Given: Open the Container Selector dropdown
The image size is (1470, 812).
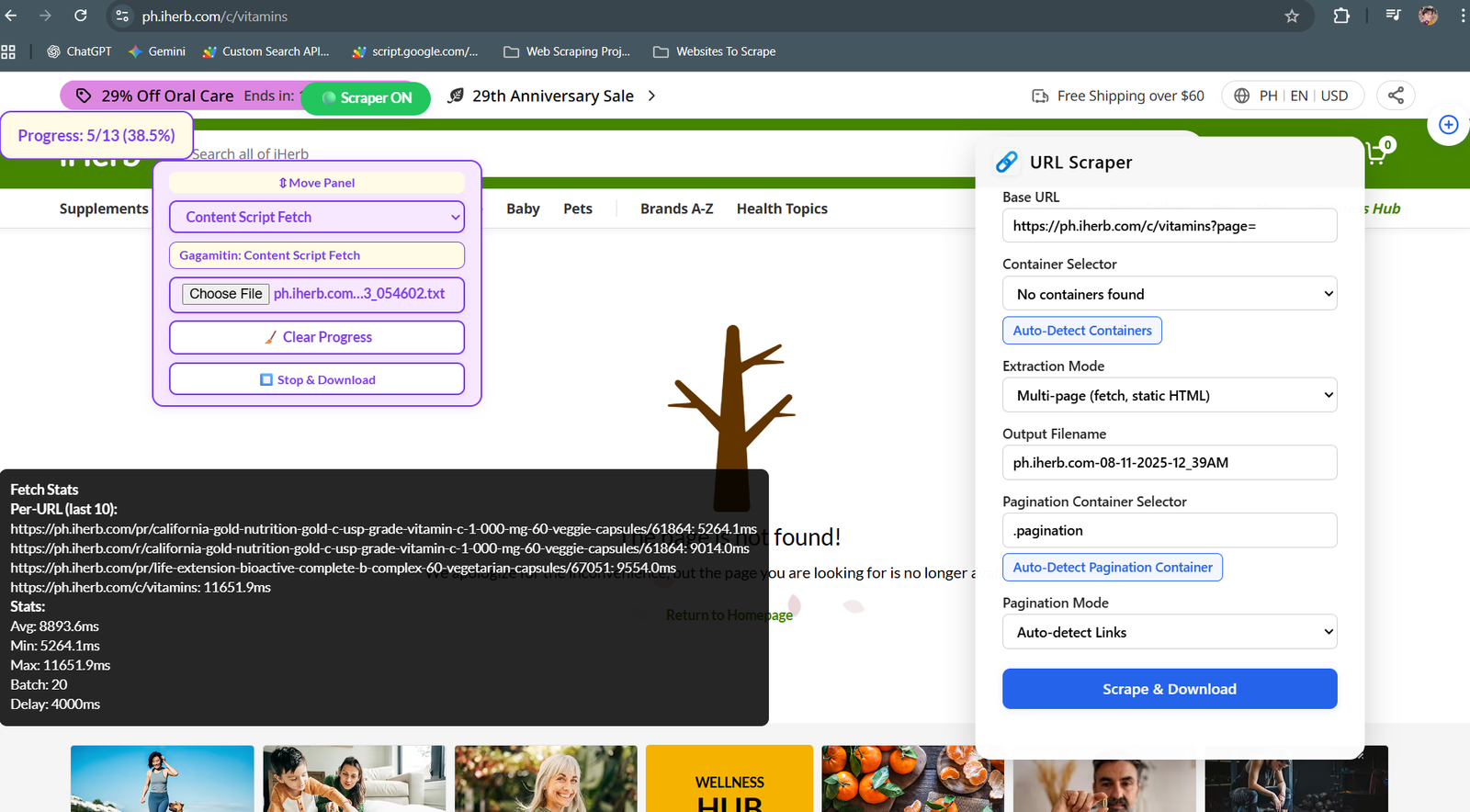Looking at the screenshot, I should [x=1169, y=294].
